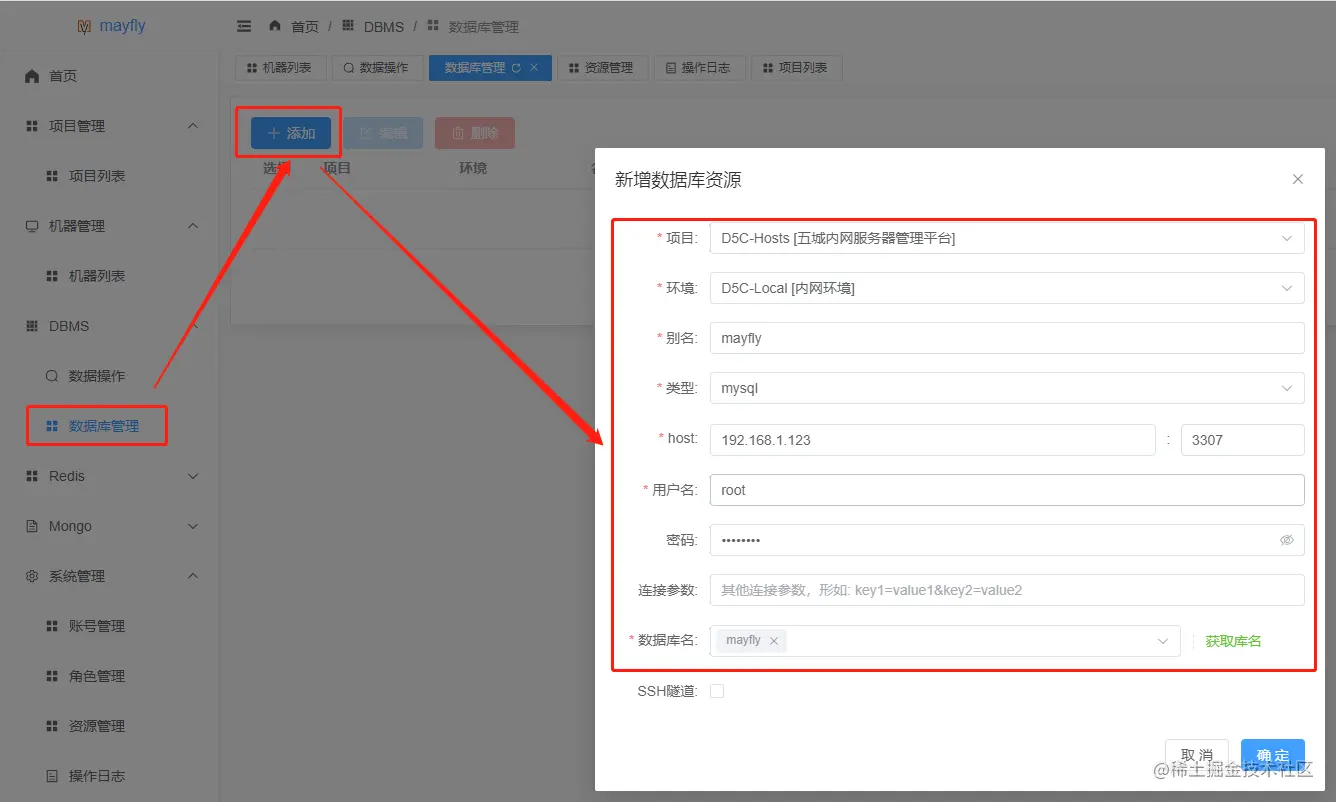Click the 项目管理 grid icon
The height and width of the screenshot is (802, 1336).
pos(32,126)
